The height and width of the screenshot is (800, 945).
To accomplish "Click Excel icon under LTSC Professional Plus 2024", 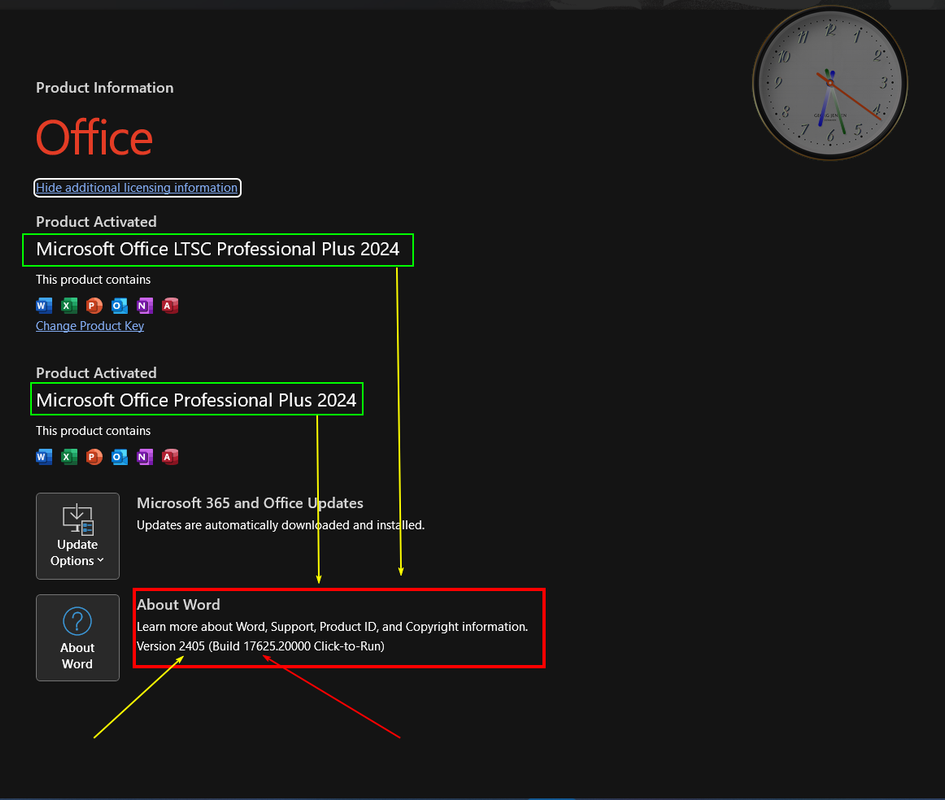I will click(69, 306).
